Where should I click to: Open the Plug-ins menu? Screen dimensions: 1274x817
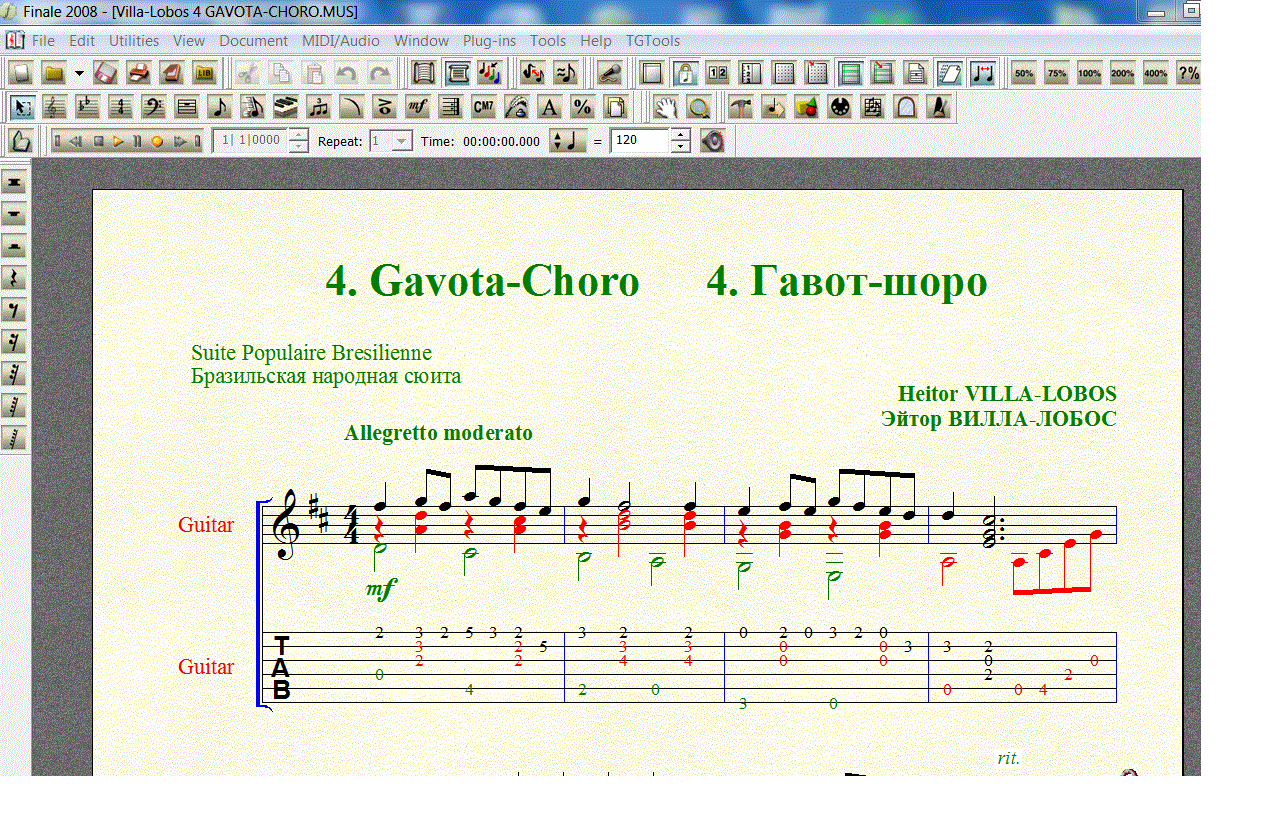[x=489, y=41]
